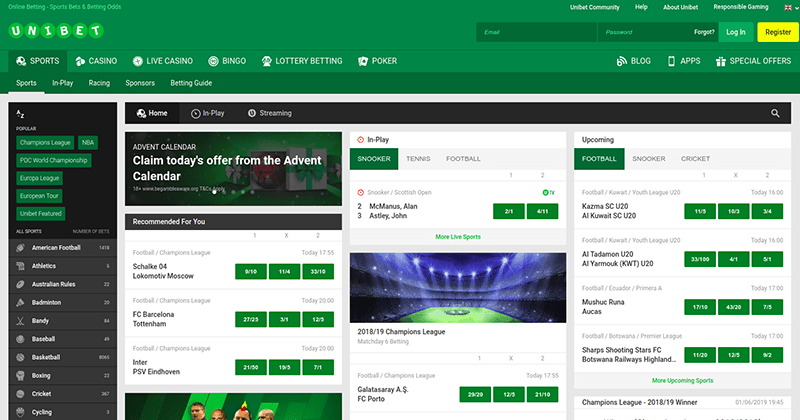Click the More Live Sports link
Image resolution: width=800 pixels, height=420 pixels.
pyautogui.click(x=457, y=237)
